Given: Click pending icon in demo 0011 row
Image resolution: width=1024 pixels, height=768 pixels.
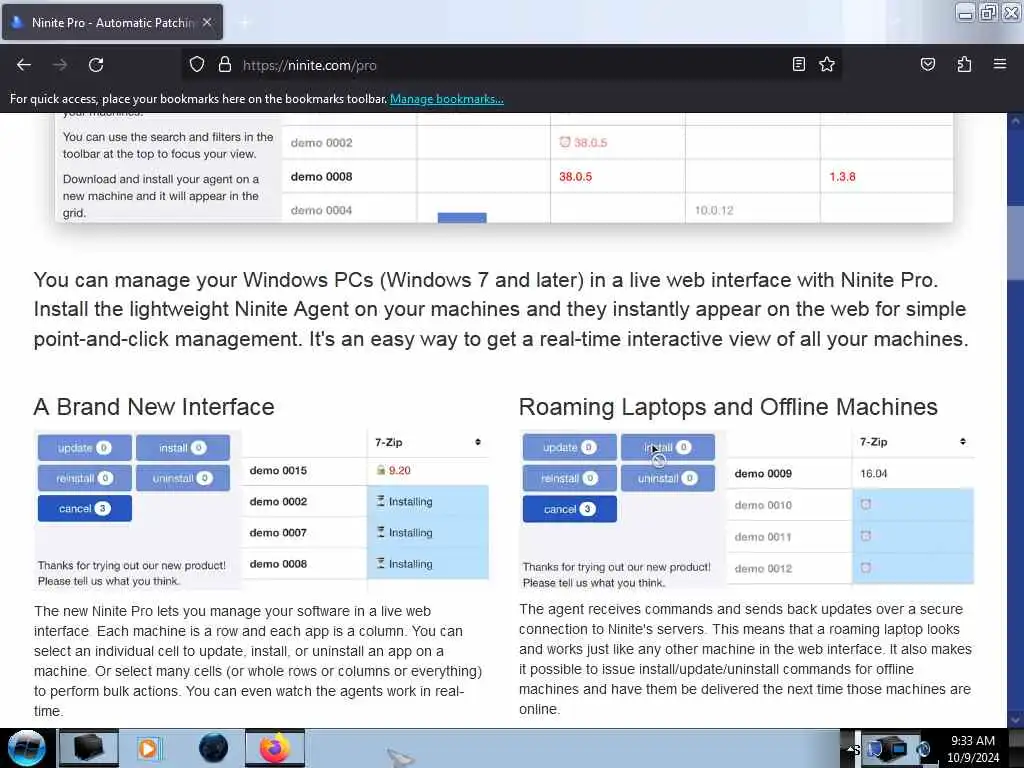Looking at the screenshot, I should (x=866, y=536).
